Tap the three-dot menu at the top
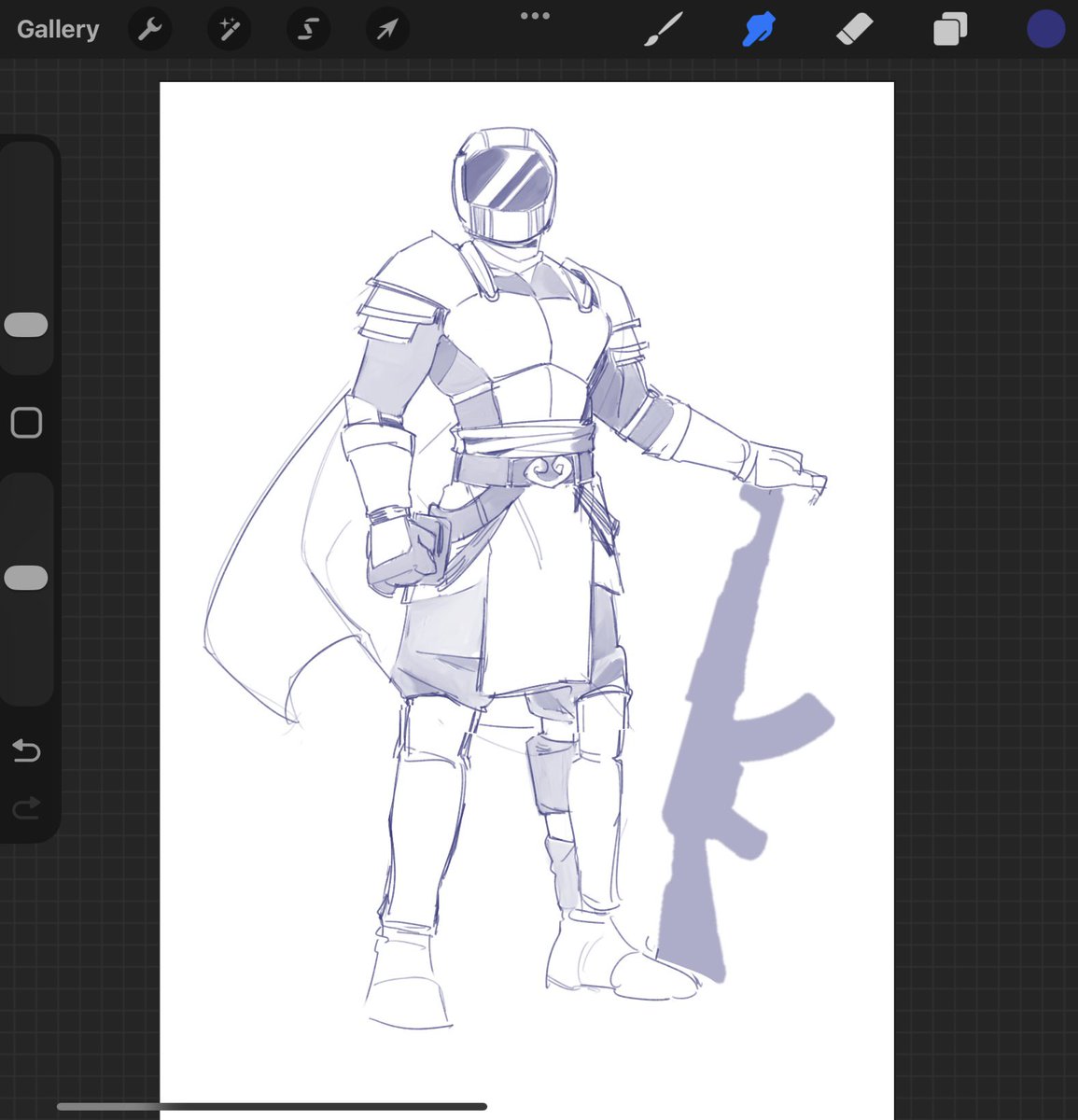The height and width of the screenshot is (1120, 1078). coord(535,16)
